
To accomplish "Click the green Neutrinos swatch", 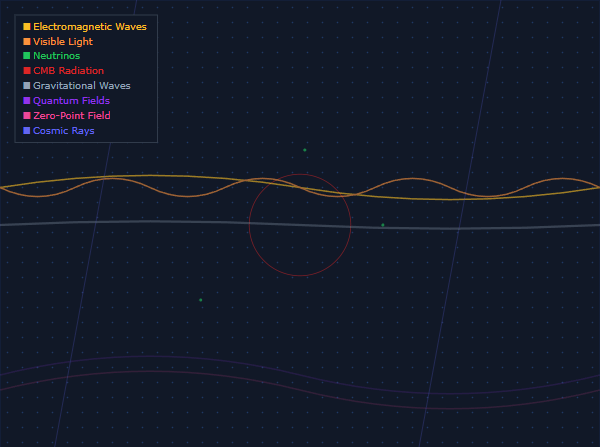I will click(x=27, y=56).
